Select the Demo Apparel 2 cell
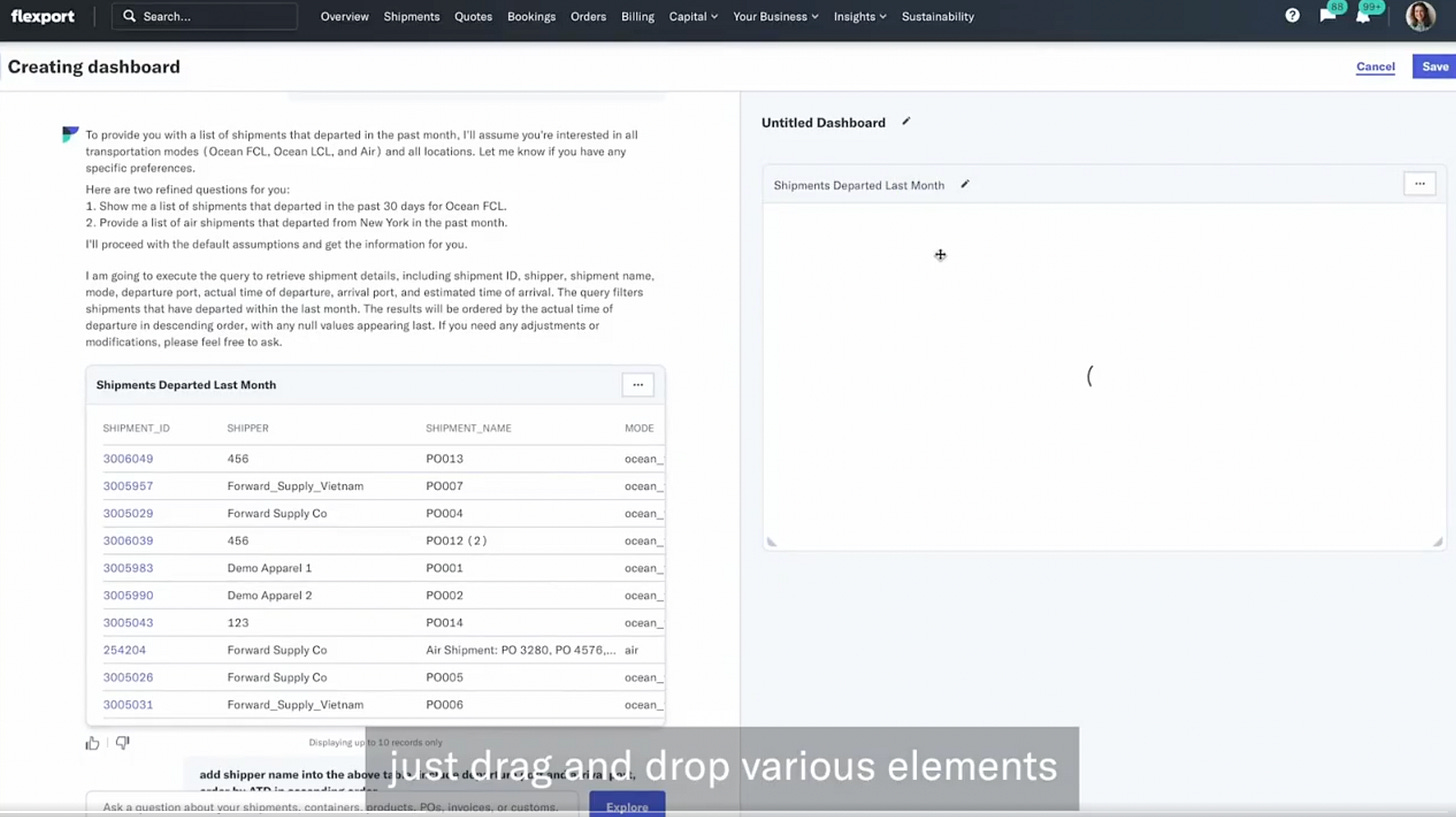 coord(269,595)
